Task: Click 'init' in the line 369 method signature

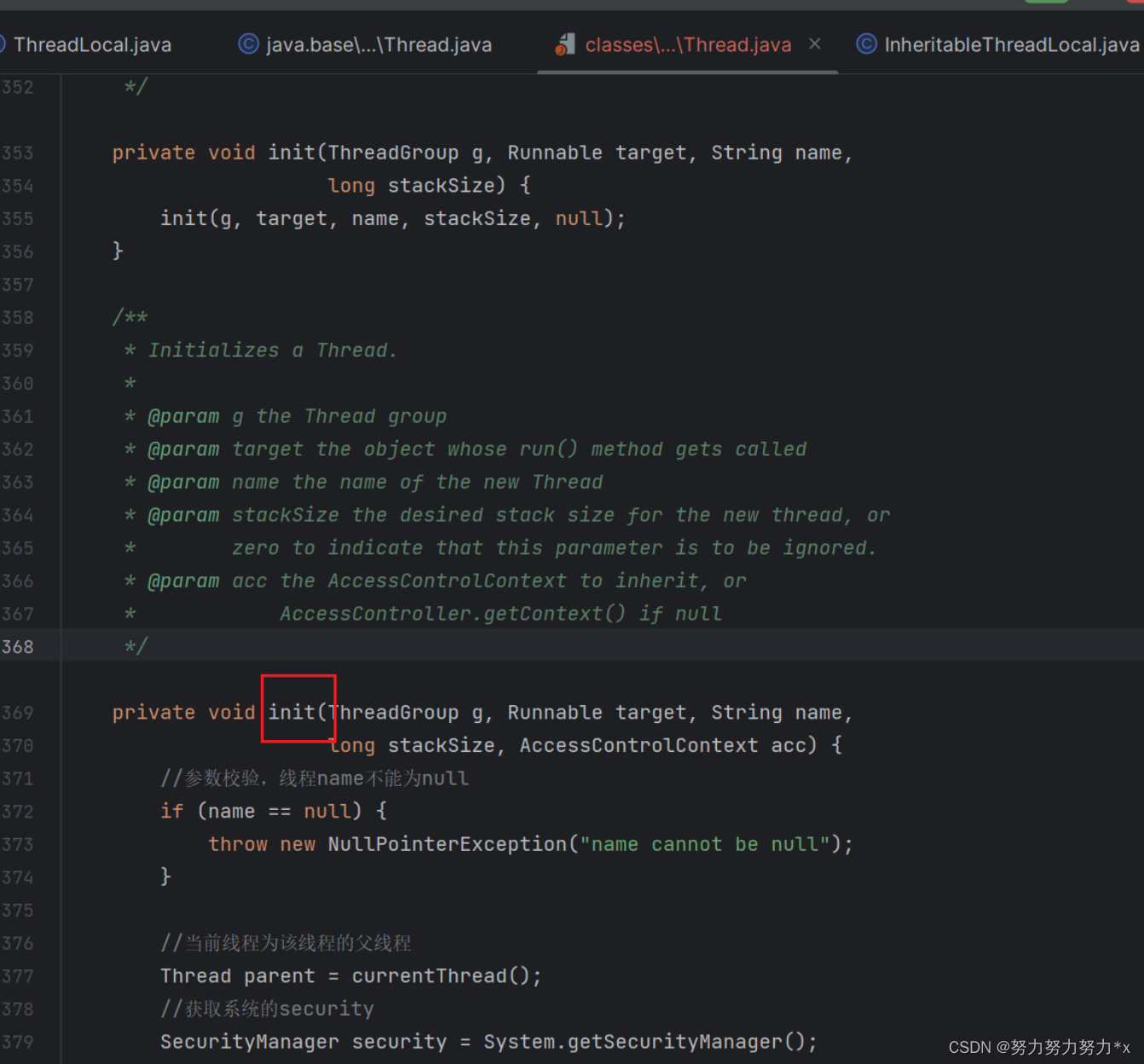Action: click(x=292, y=712)
